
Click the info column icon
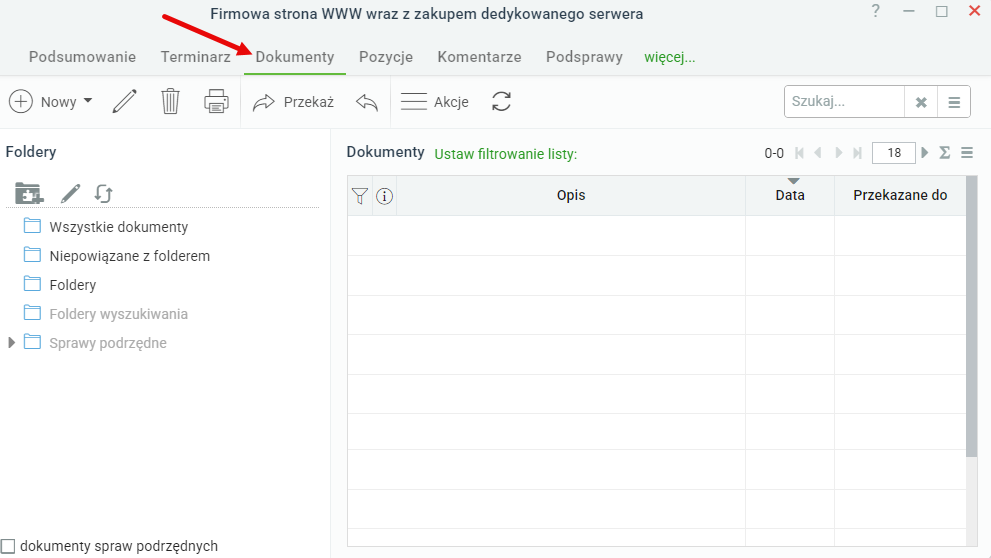(384, 196)
